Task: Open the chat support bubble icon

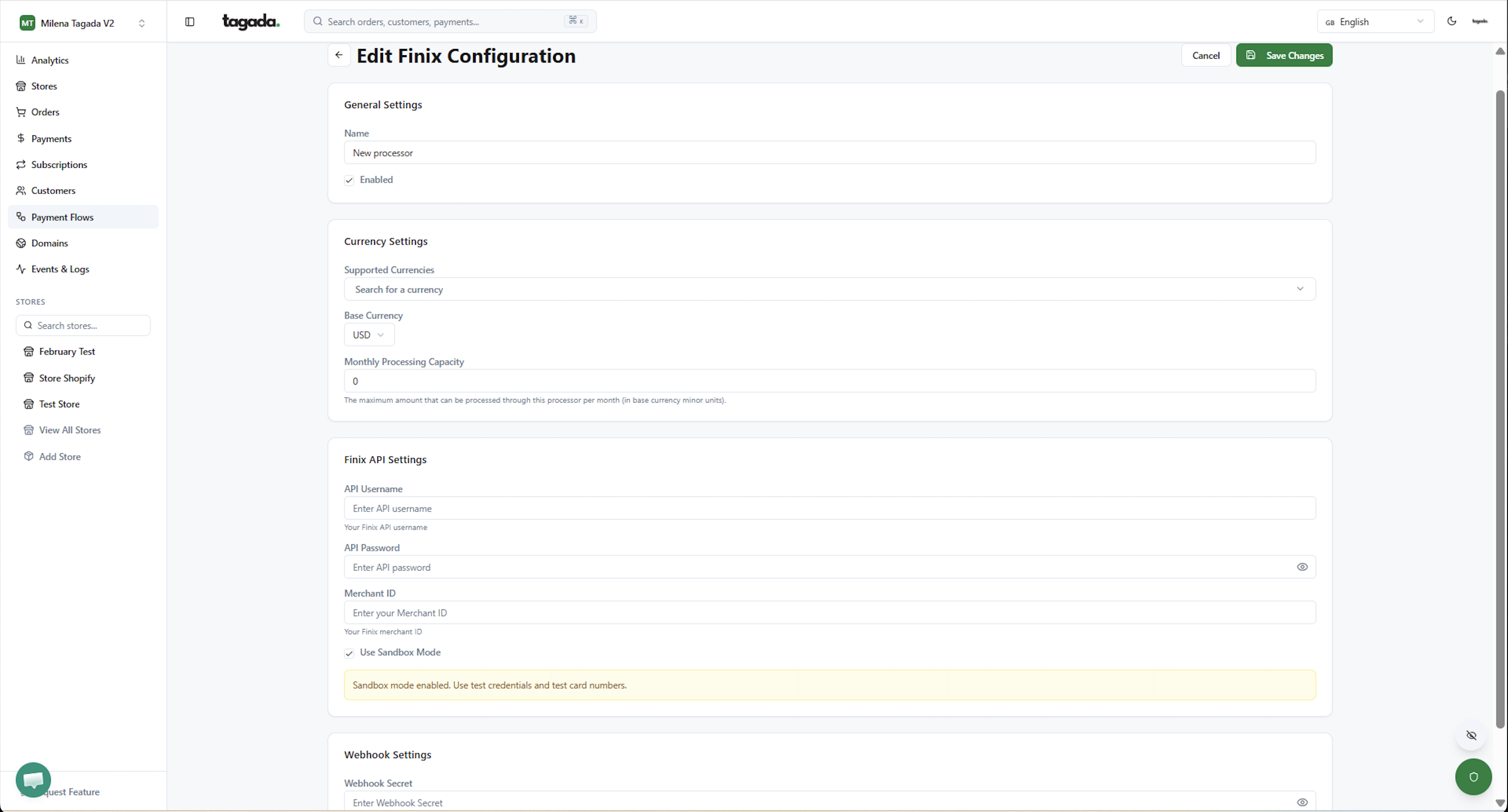Action: click(x=33, y=779)
